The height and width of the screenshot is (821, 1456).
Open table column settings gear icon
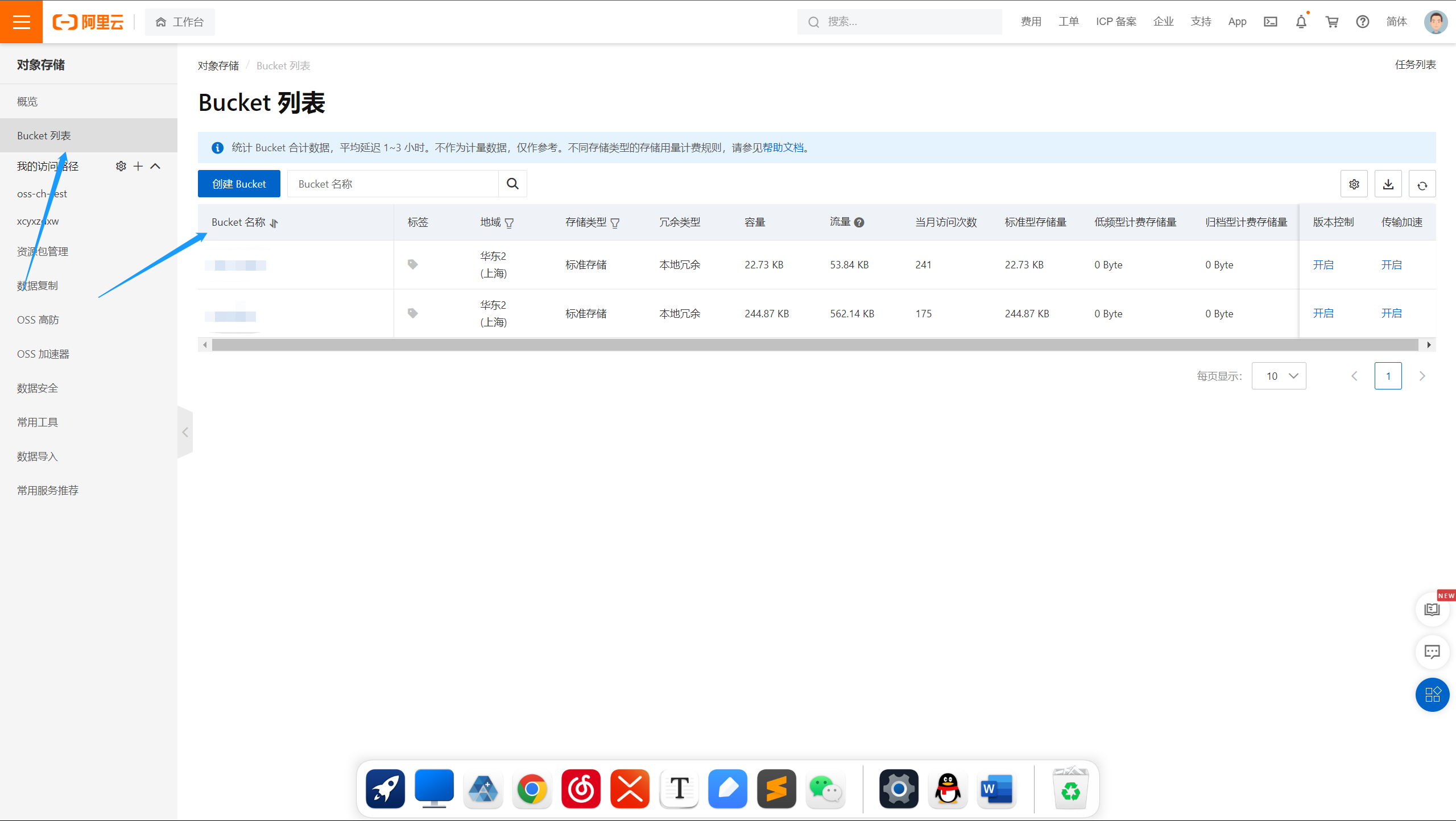coord(1354,184)
